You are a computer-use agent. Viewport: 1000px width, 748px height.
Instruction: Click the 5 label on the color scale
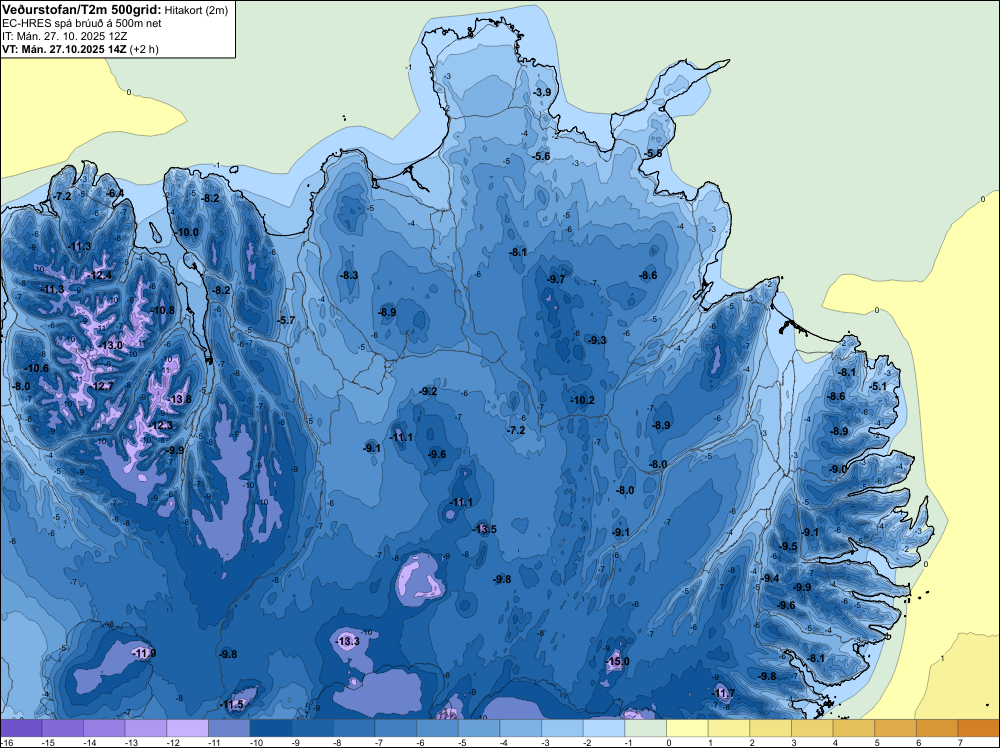tap(876, 742)
